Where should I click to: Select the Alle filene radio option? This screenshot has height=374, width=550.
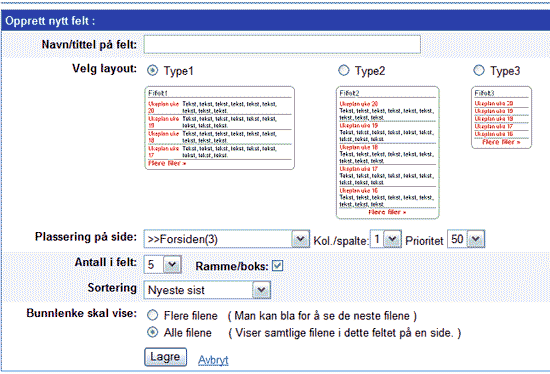[x=152, y=332]
